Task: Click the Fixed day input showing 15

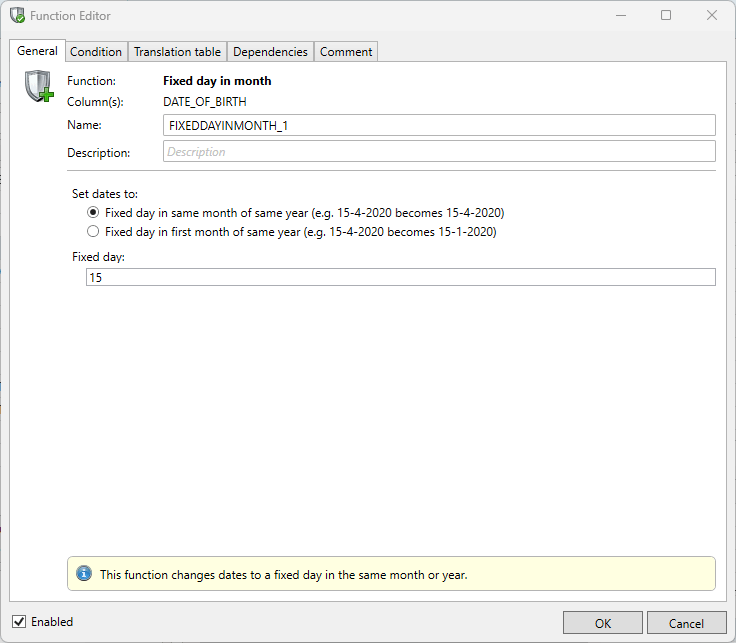Action: click(x=400, y=278)
